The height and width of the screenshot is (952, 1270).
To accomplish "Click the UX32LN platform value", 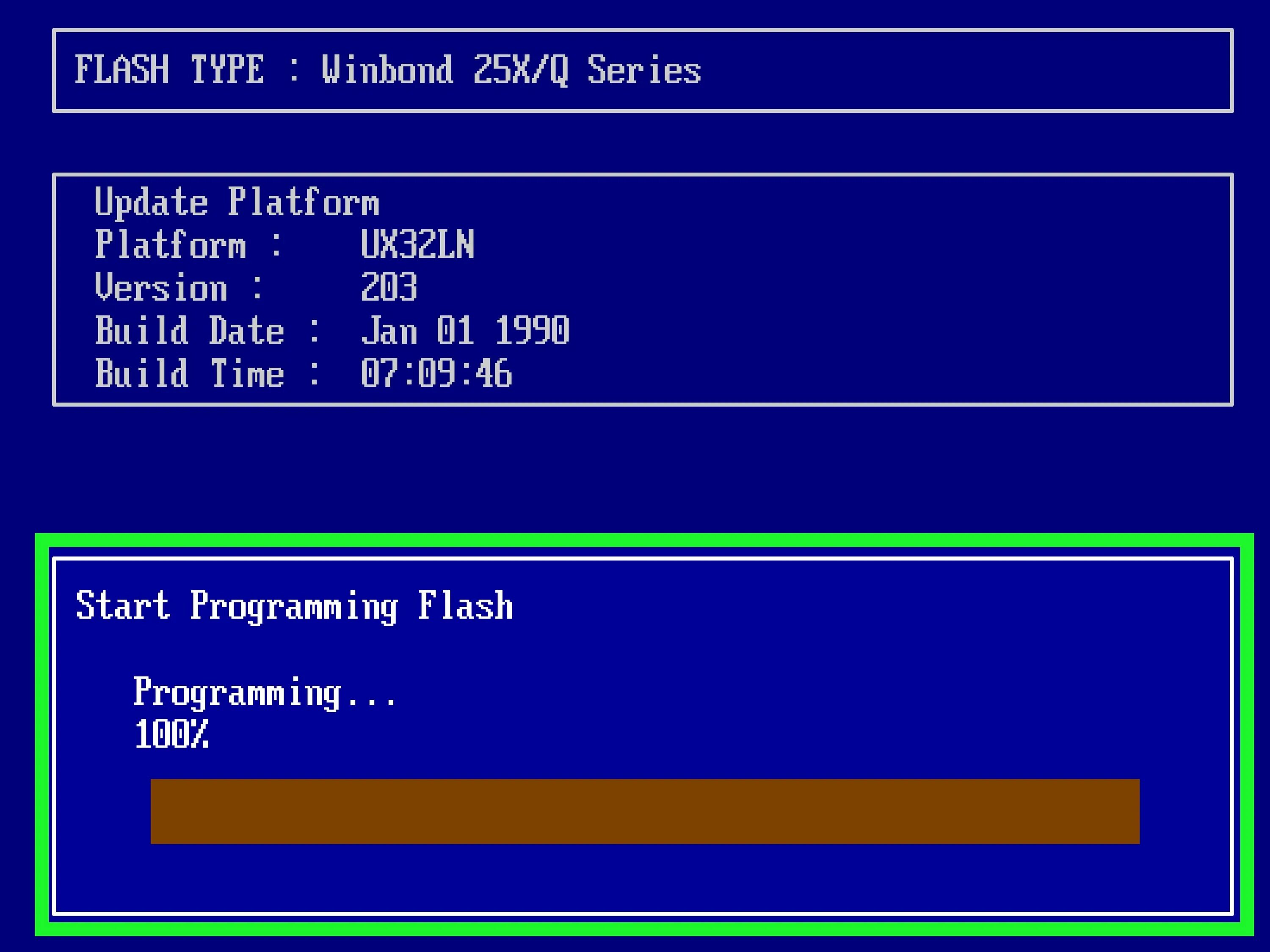I will click(417, 245).
